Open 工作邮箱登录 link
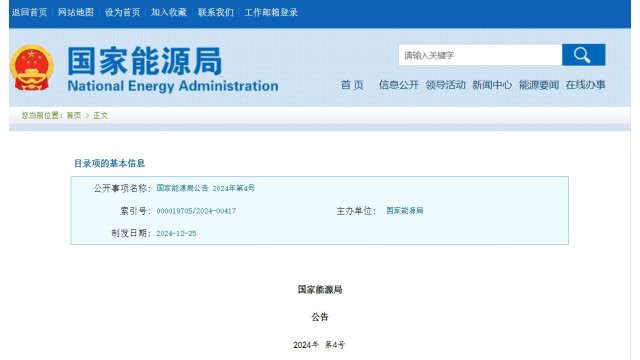Screen dimensions: 640x360 pos(271,12)
